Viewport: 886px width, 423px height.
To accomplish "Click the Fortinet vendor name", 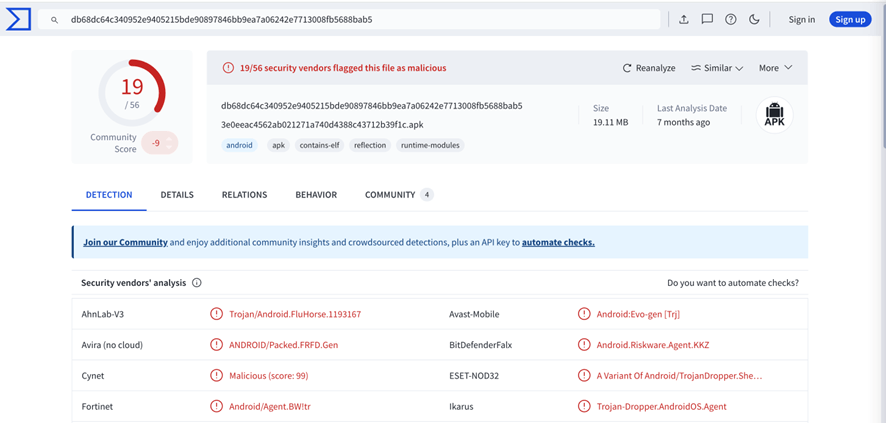I will point(97,406).
